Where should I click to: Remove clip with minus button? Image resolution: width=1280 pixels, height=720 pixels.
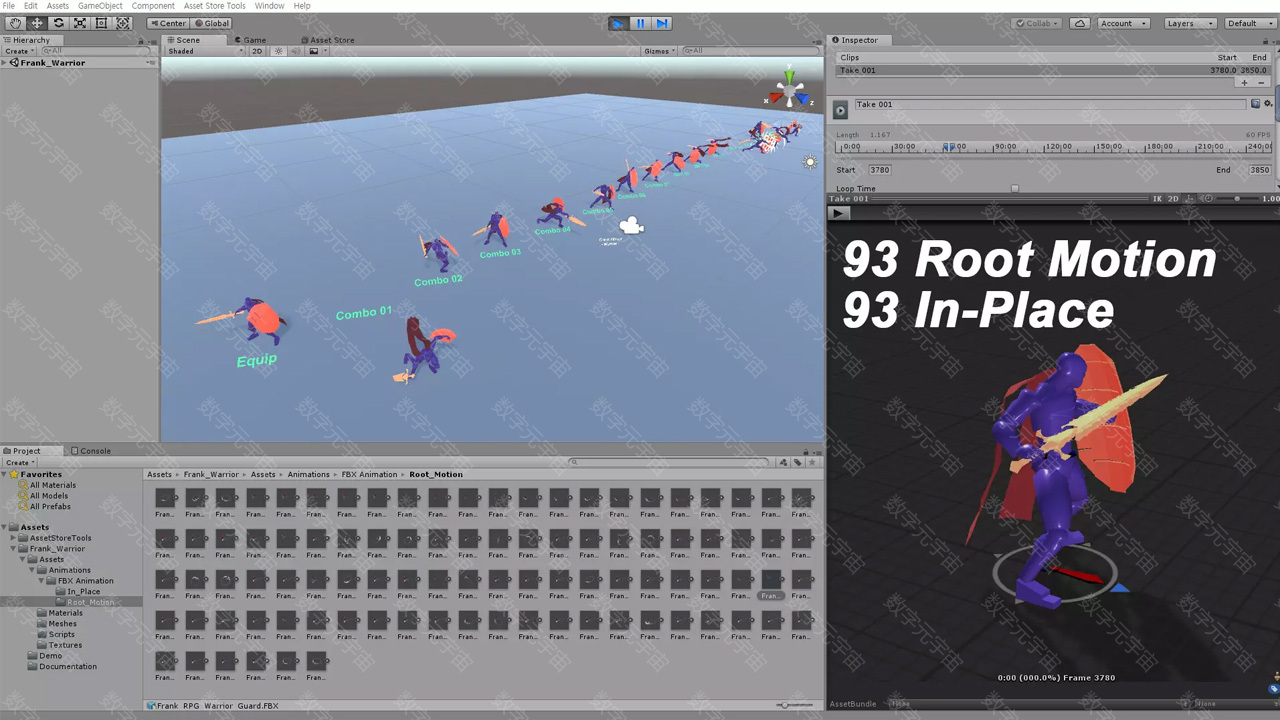[1261, 83]
